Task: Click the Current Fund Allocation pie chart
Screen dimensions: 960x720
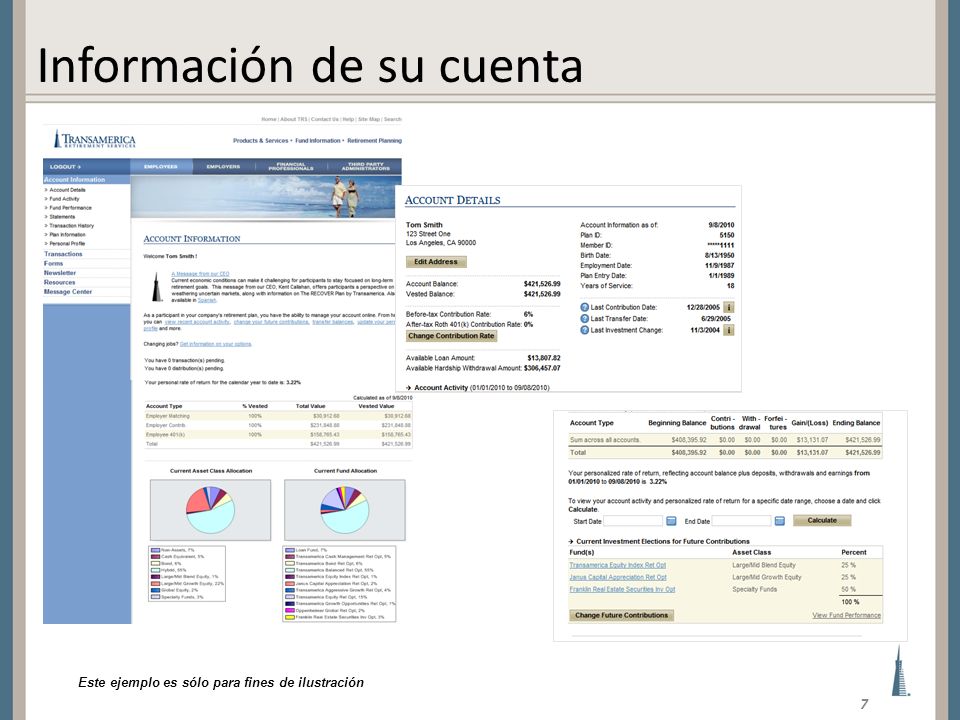Action: (345, 509)
